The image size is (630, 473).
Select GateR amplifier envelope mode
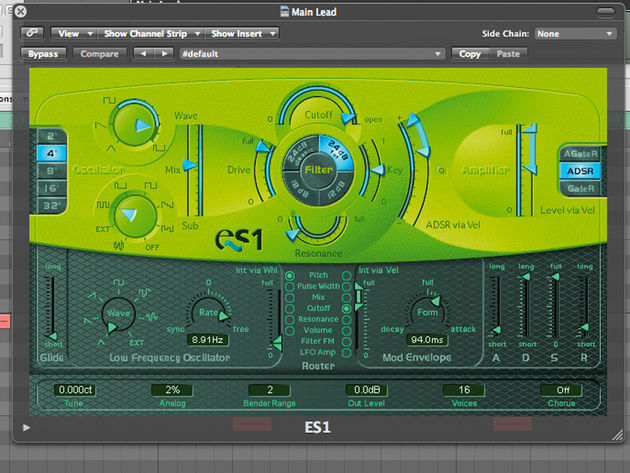581,188
